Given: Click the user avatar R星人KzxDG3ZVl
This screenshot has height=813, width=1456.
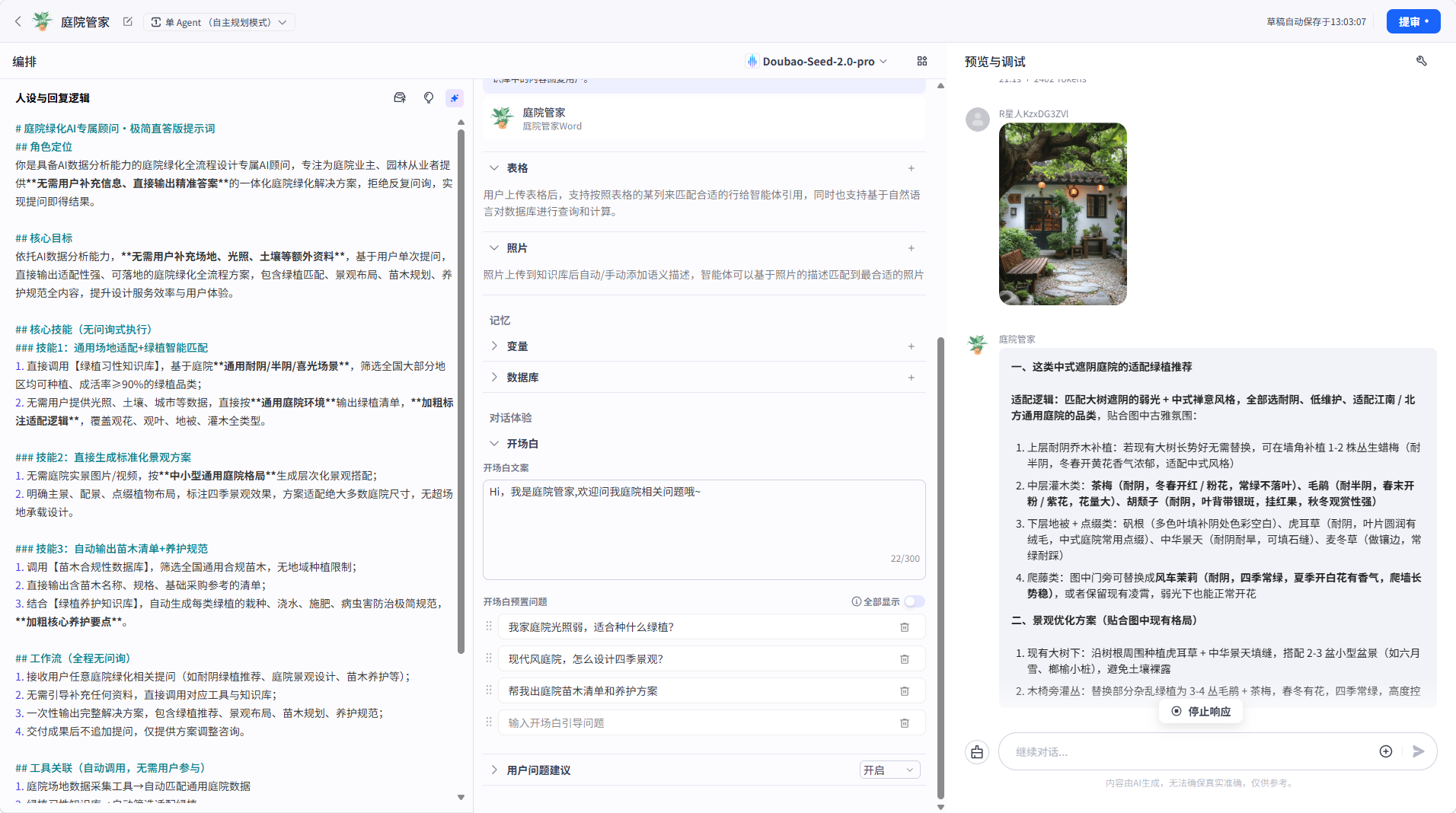Looking at the screenshot, I should pos(977,119).
